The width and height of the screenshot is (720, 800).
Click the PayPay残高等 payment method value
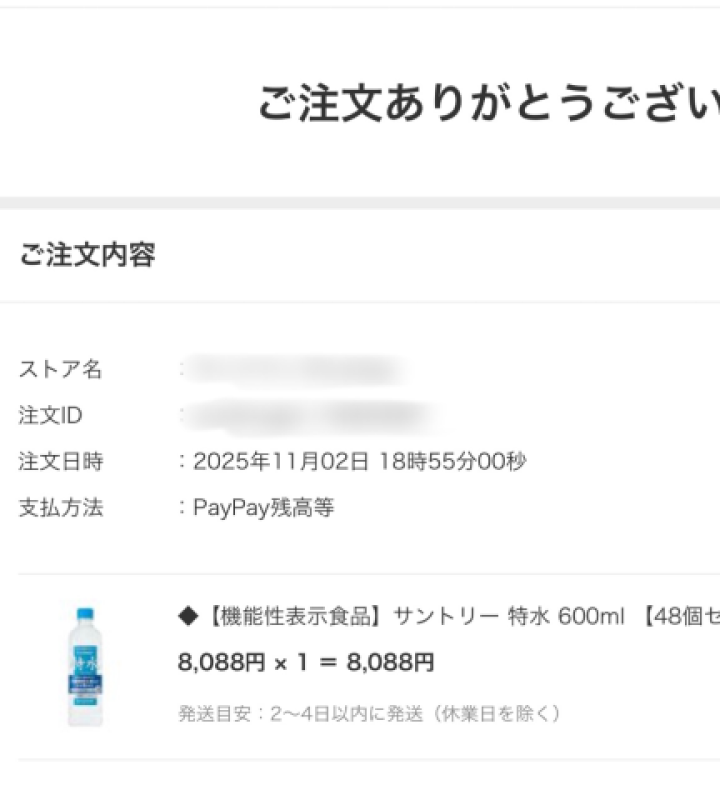point(264,508)
